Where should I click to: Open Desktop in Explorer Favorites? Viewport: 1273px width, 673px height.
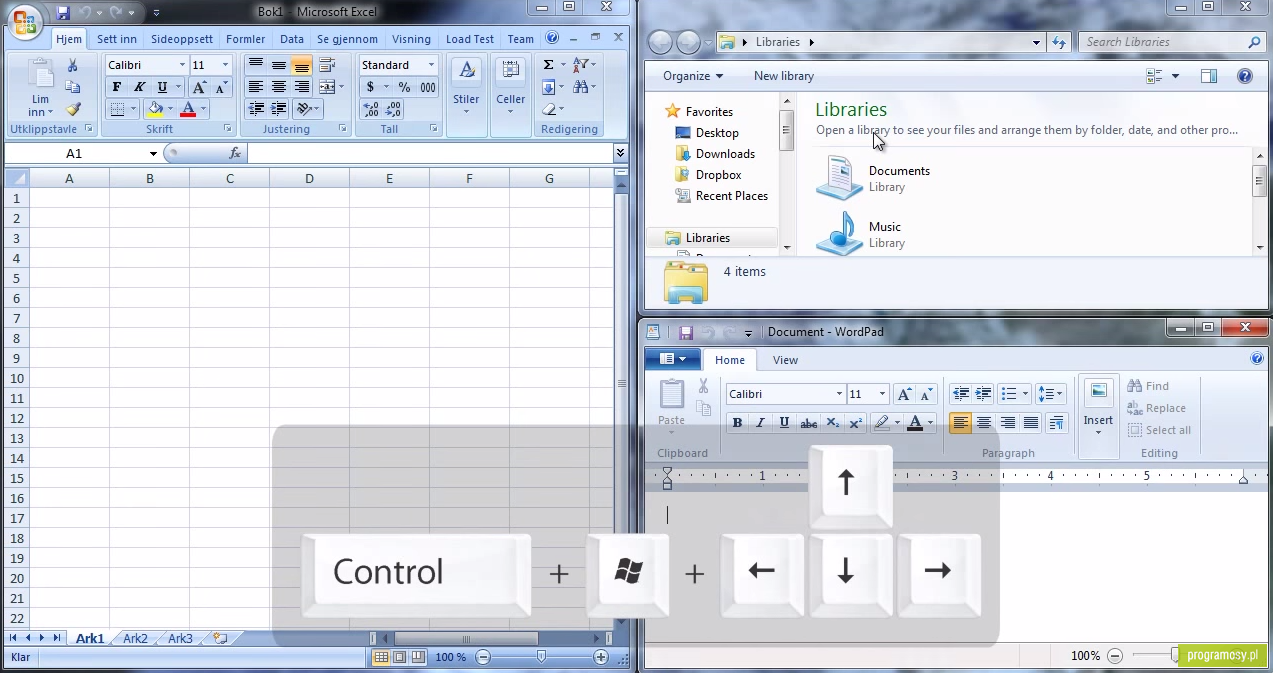point(707,133)
